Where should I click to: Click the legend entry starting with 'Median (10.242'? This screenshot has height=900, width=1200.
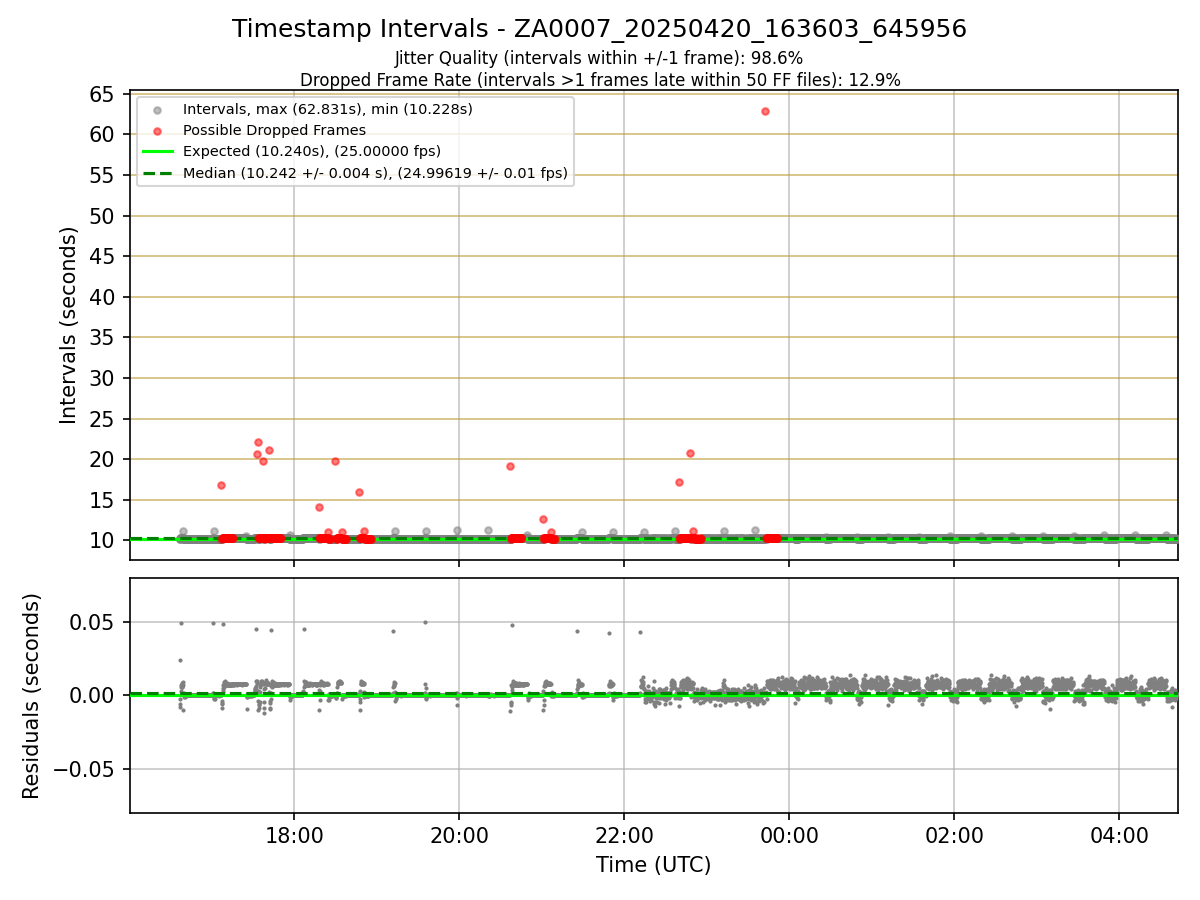tap(375, 173)
